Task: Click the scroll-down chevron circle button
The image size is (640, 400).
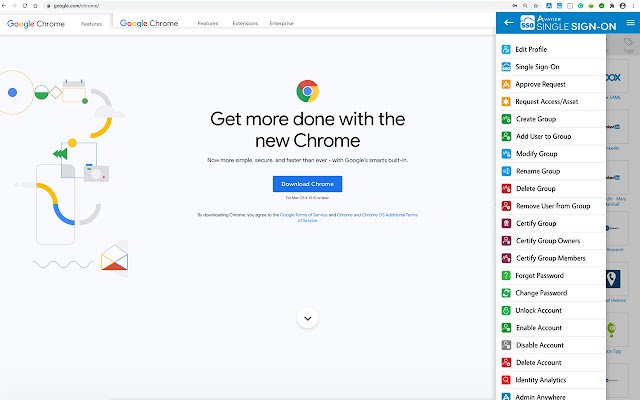Action: [x=308, y=318]
